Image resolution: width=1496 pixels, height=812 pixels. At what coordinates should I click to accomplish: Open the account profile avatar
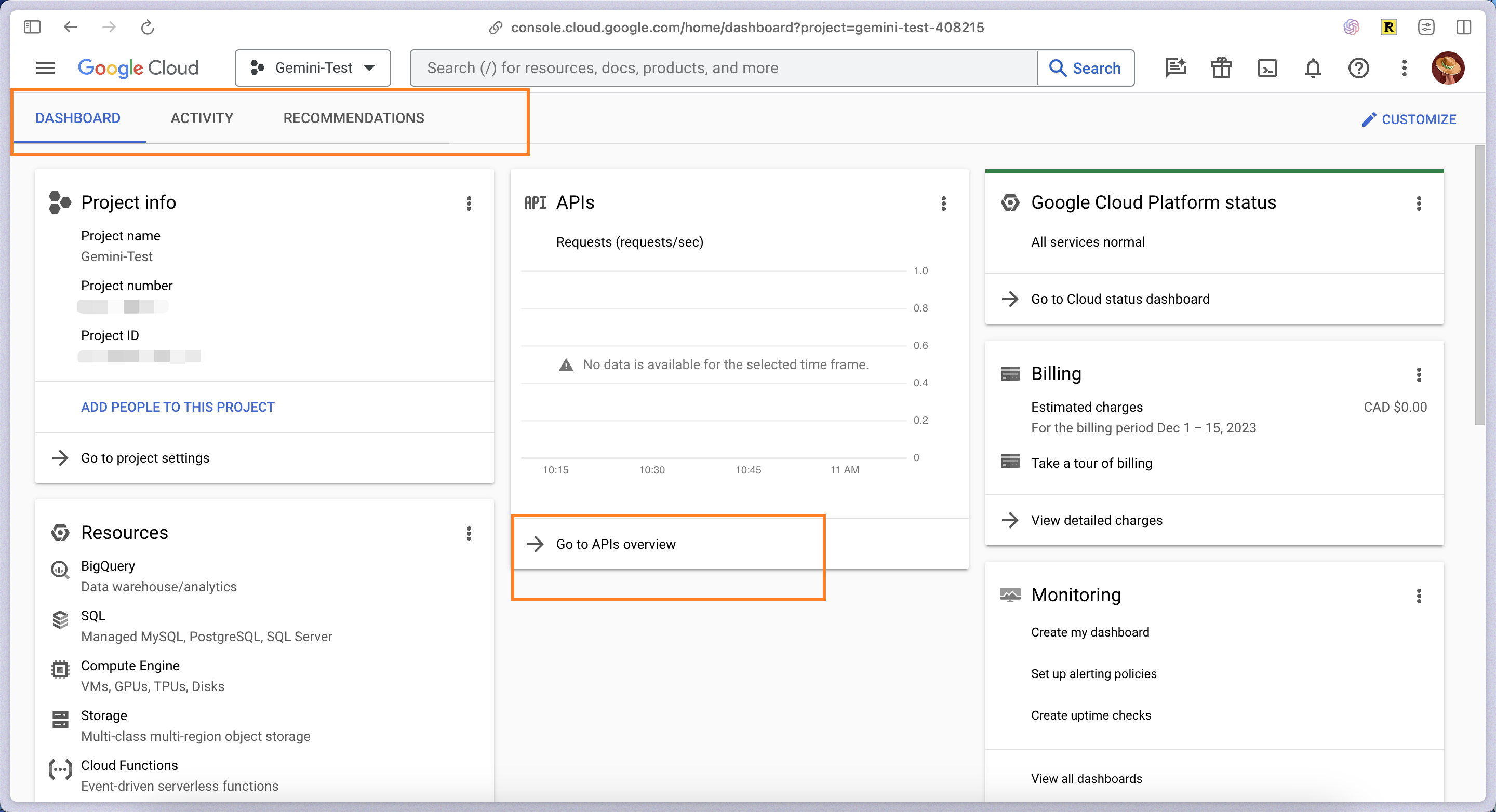click(1448, 68)
